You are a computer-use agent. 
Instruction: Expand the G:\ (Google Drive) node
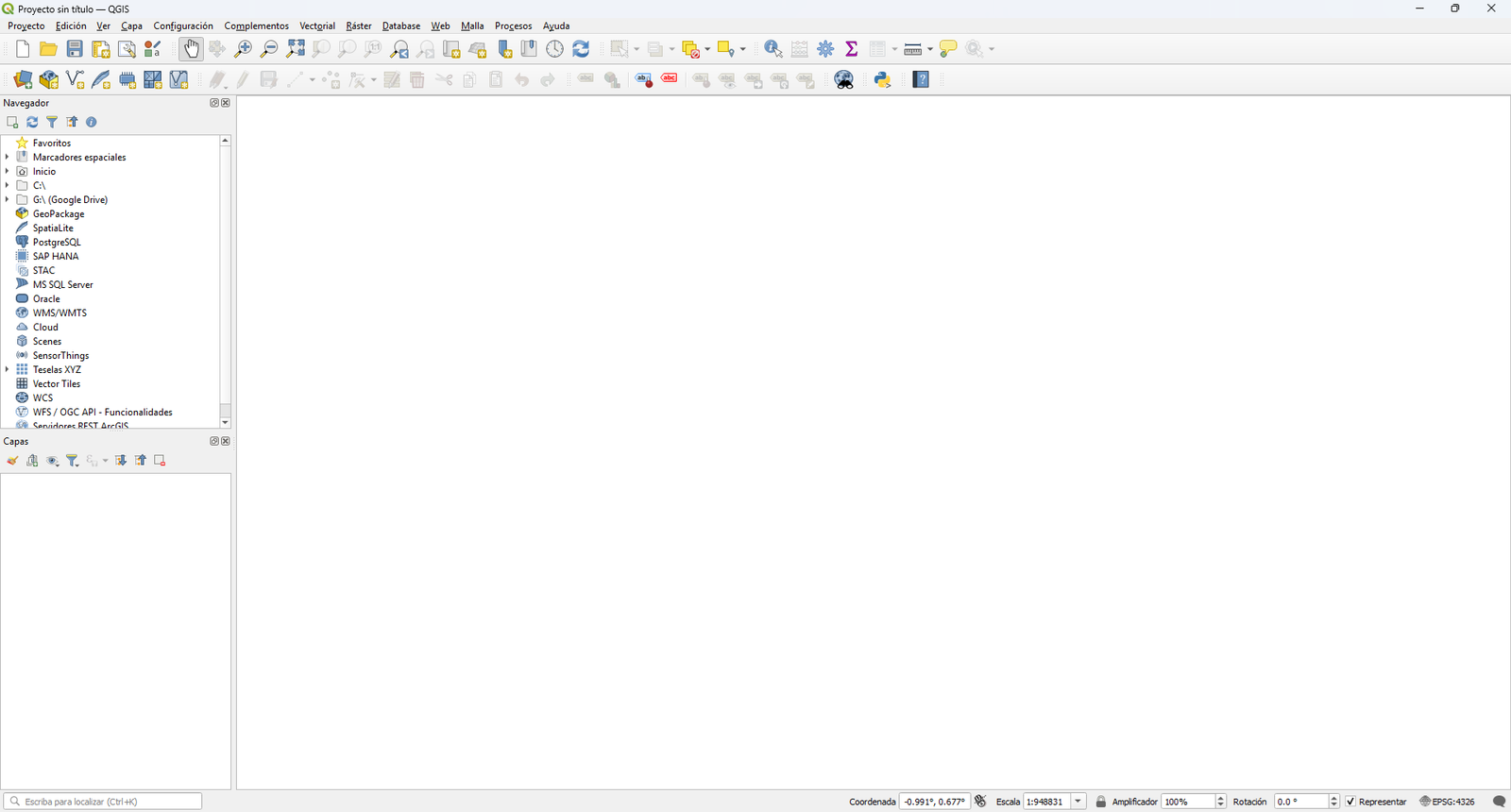click(x=8, y=199)
